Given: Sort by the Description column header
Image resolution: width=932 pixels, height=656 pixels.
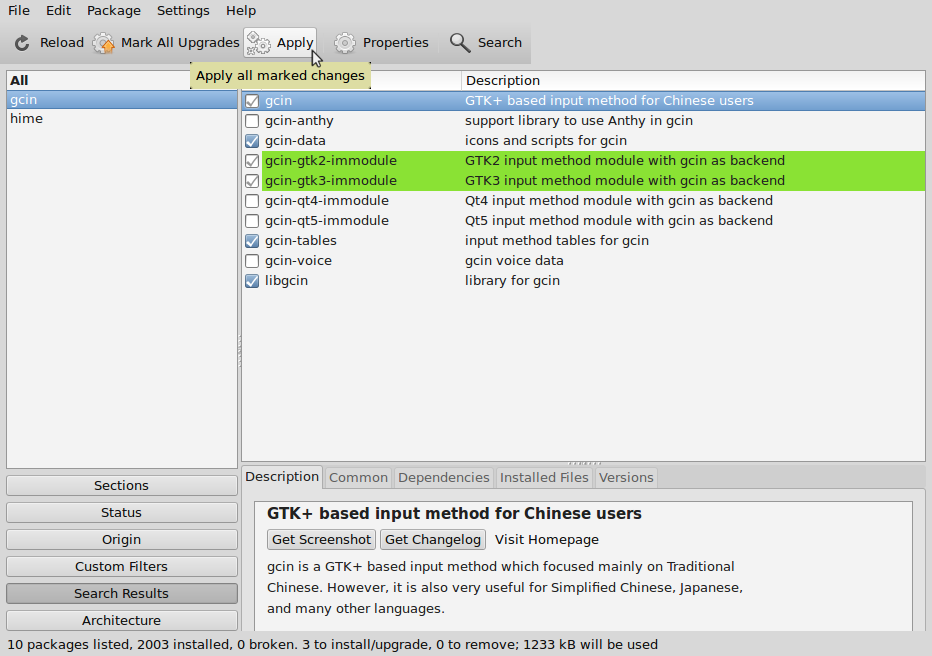Looking at the screenshot, I should tap(693, 80).
